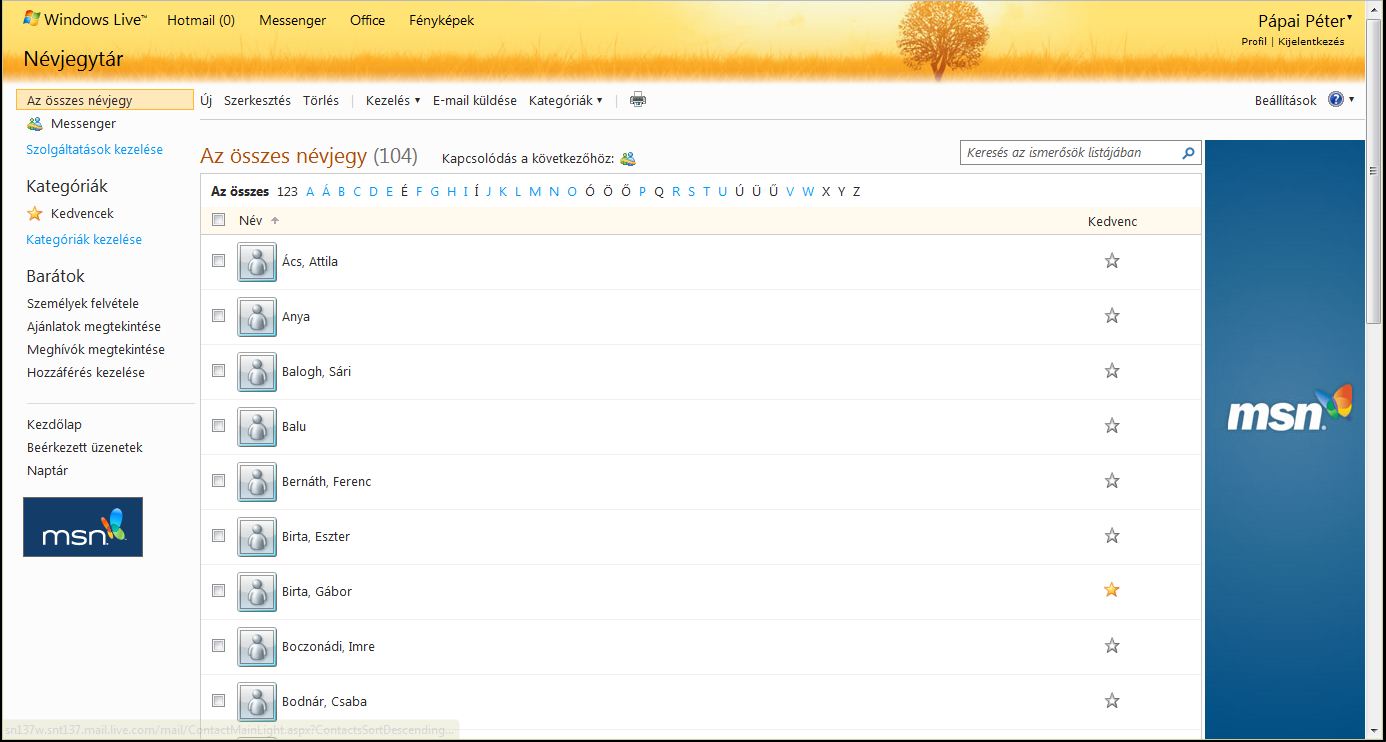This screenshot has width=1386, height=742.
Task: Click the Messenger icon in left sidebar
Action: point(35,124)
